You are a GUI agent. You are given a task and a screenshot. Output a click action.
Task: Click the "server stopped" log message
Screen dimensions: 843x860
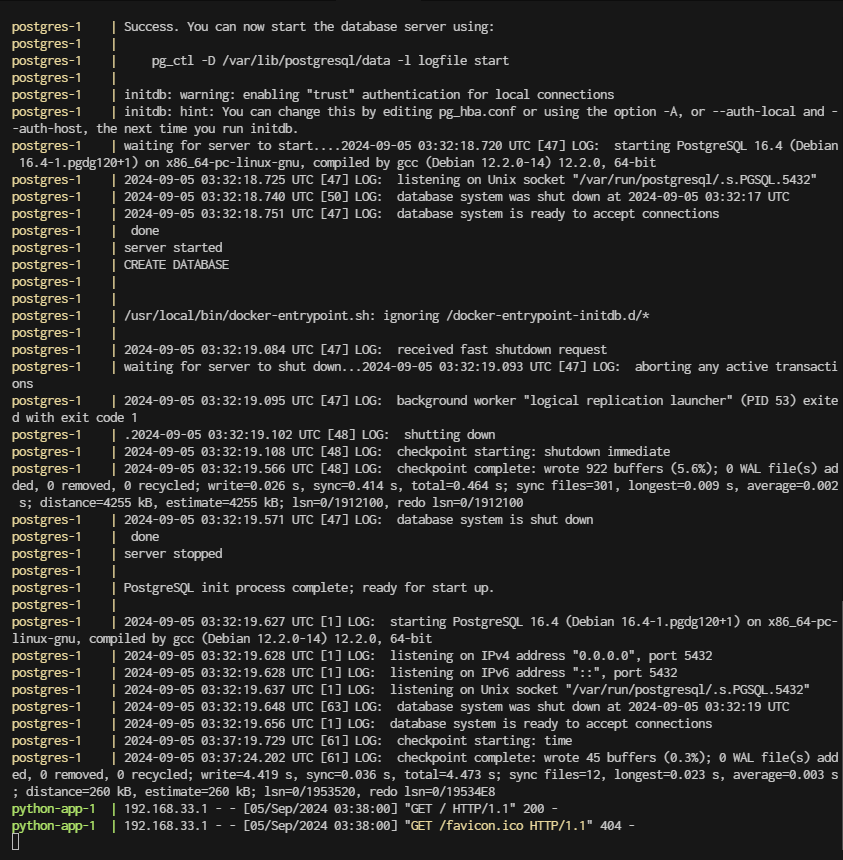[x=173, y=554]
